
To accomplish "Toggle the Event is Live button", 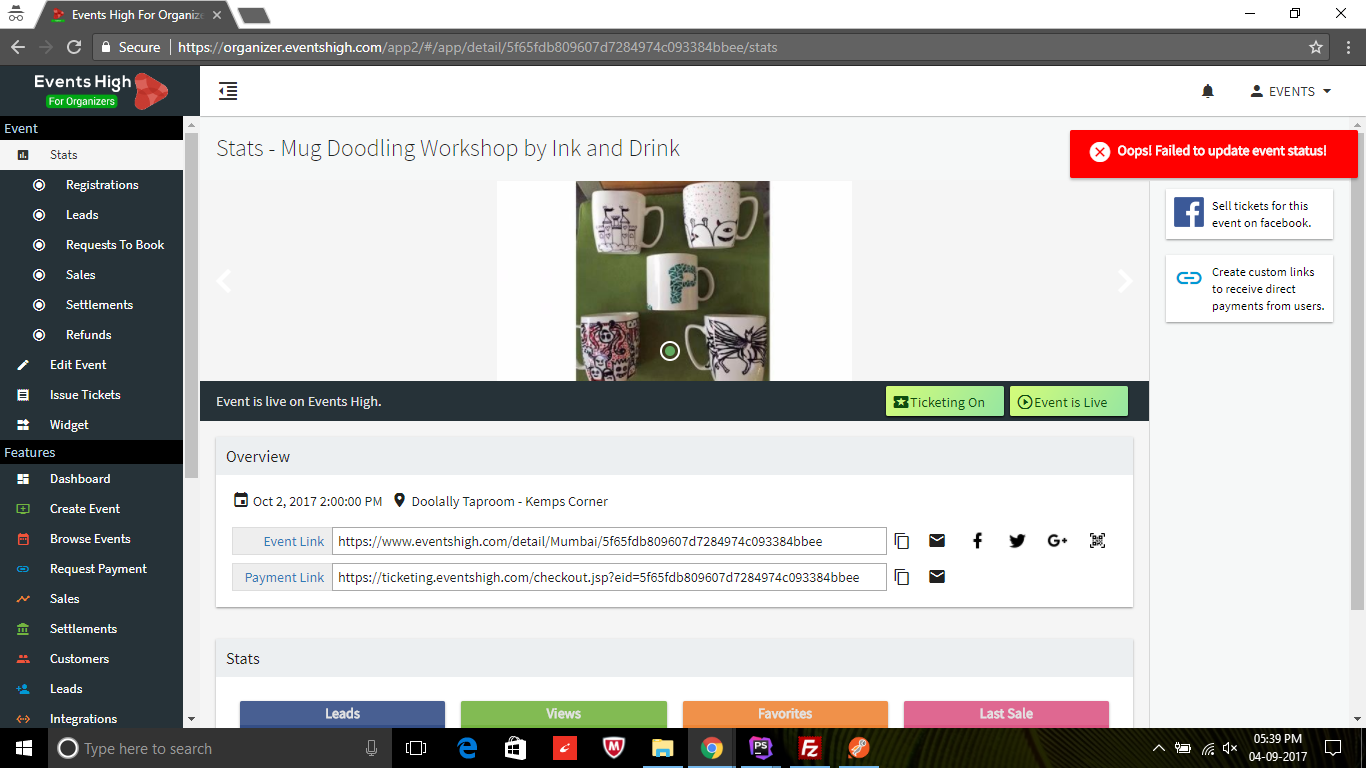I will pyautogui.click(x=1068, y=402).
